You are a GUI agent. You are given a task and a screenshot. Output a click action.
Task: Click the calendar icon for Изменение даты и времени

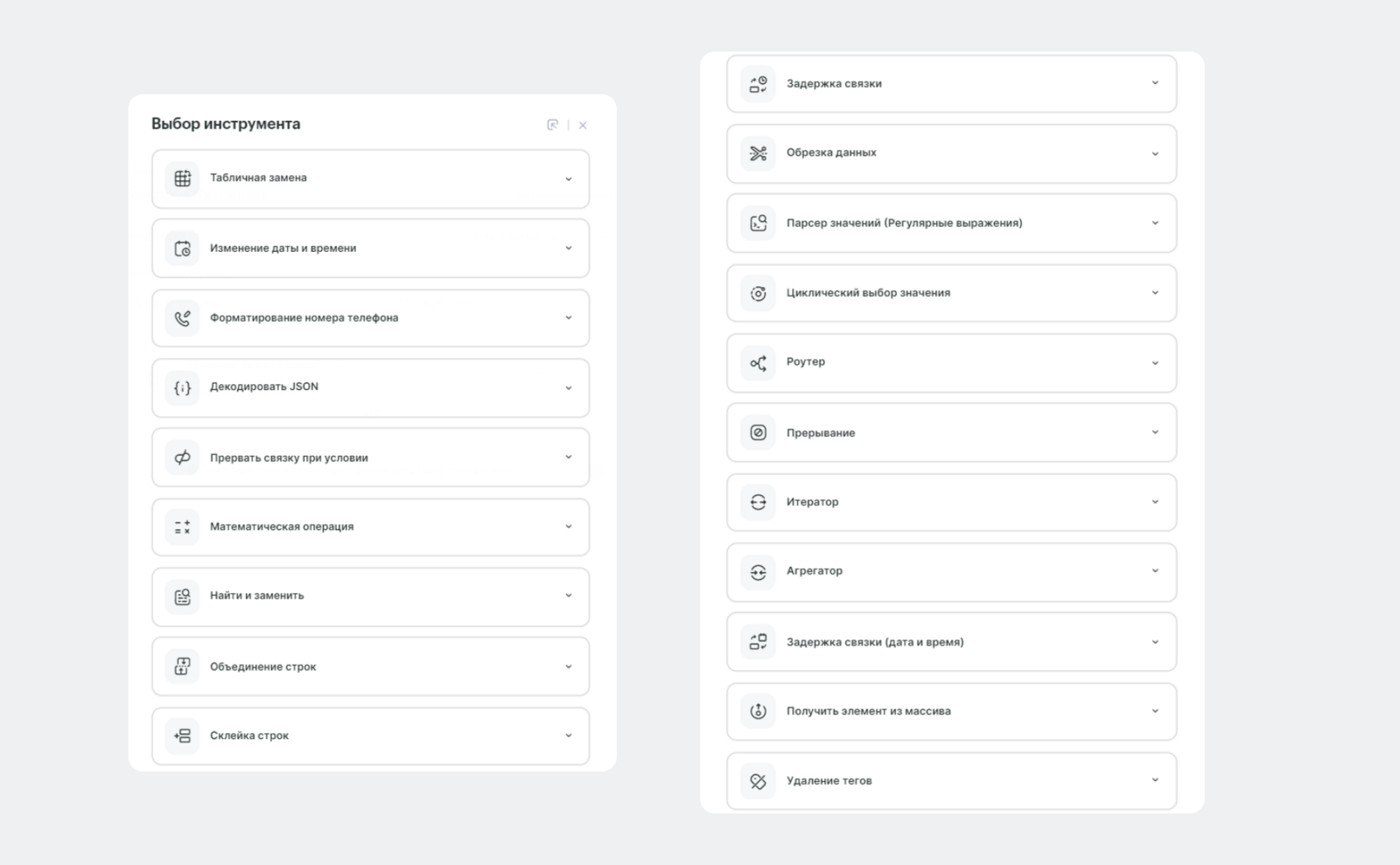coord(182,248)
